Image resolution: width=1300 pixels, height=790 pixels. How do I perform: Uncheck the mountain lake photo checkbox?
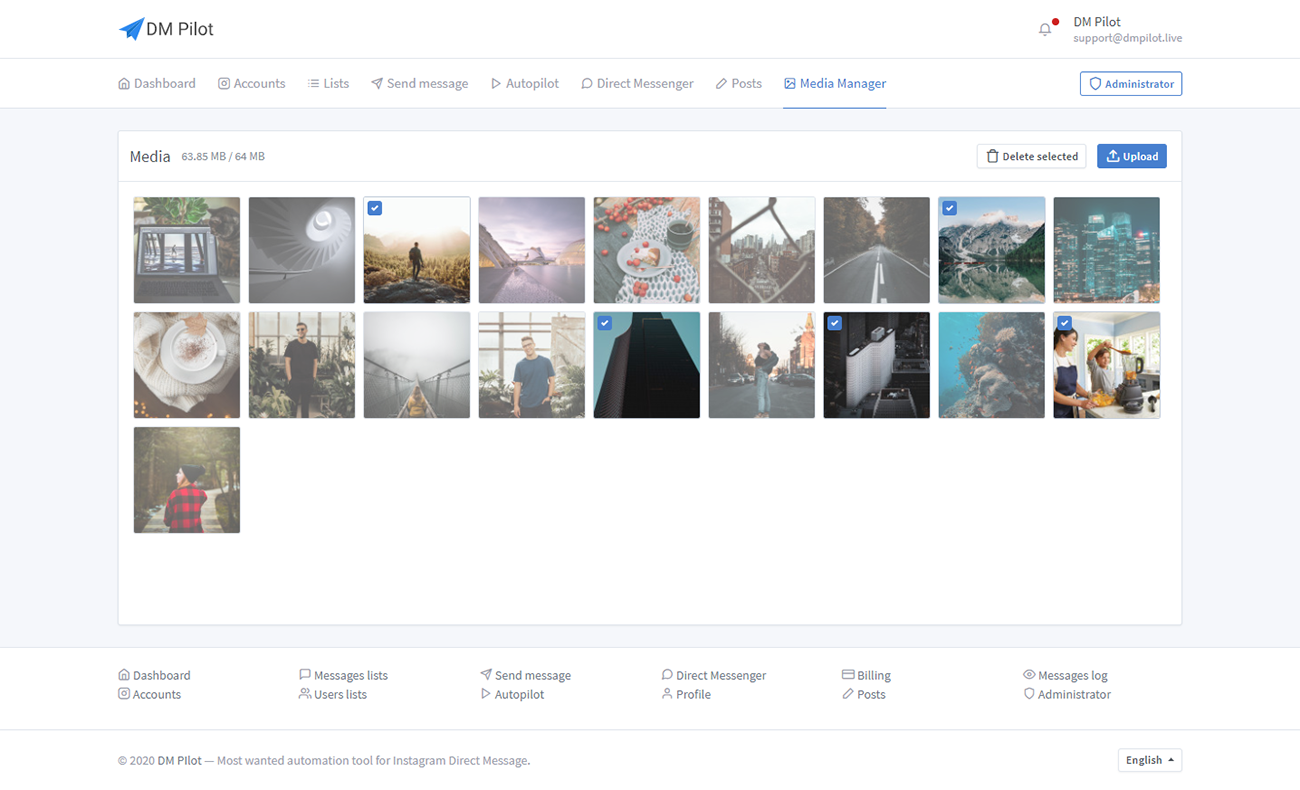pos(950,208)
